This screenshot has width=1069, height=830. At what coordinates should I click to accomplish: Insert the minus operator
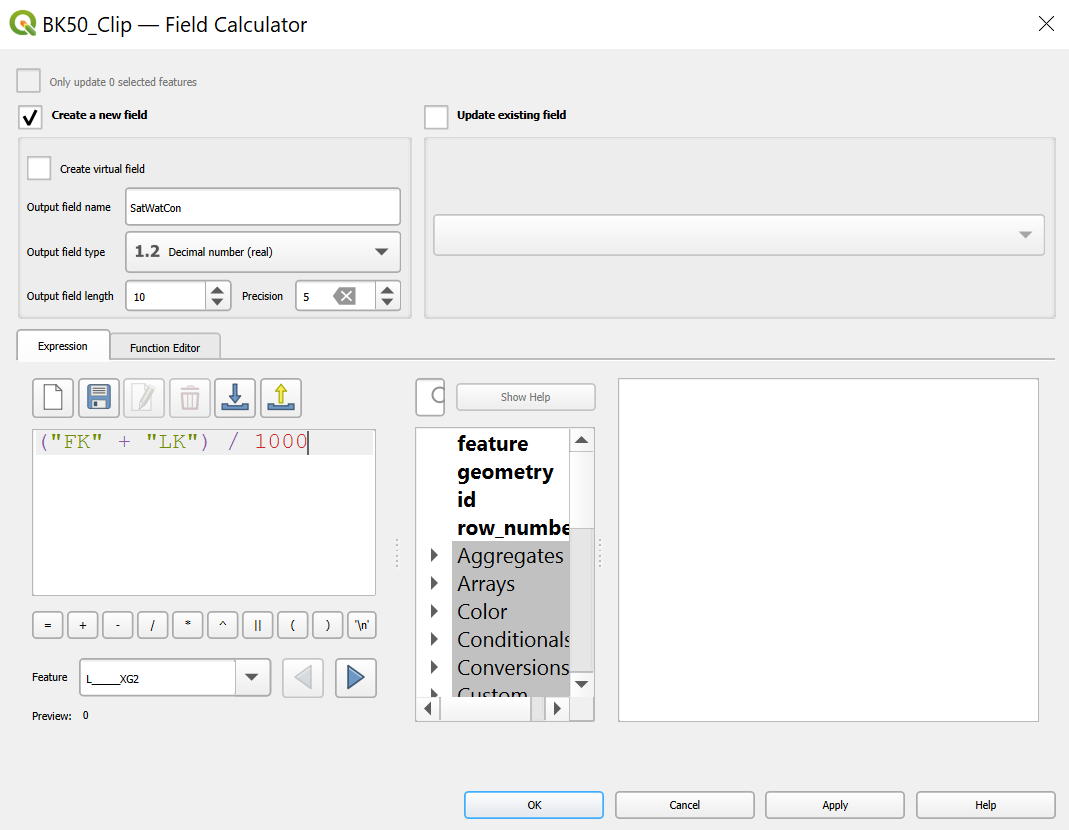tap(118, 625)
